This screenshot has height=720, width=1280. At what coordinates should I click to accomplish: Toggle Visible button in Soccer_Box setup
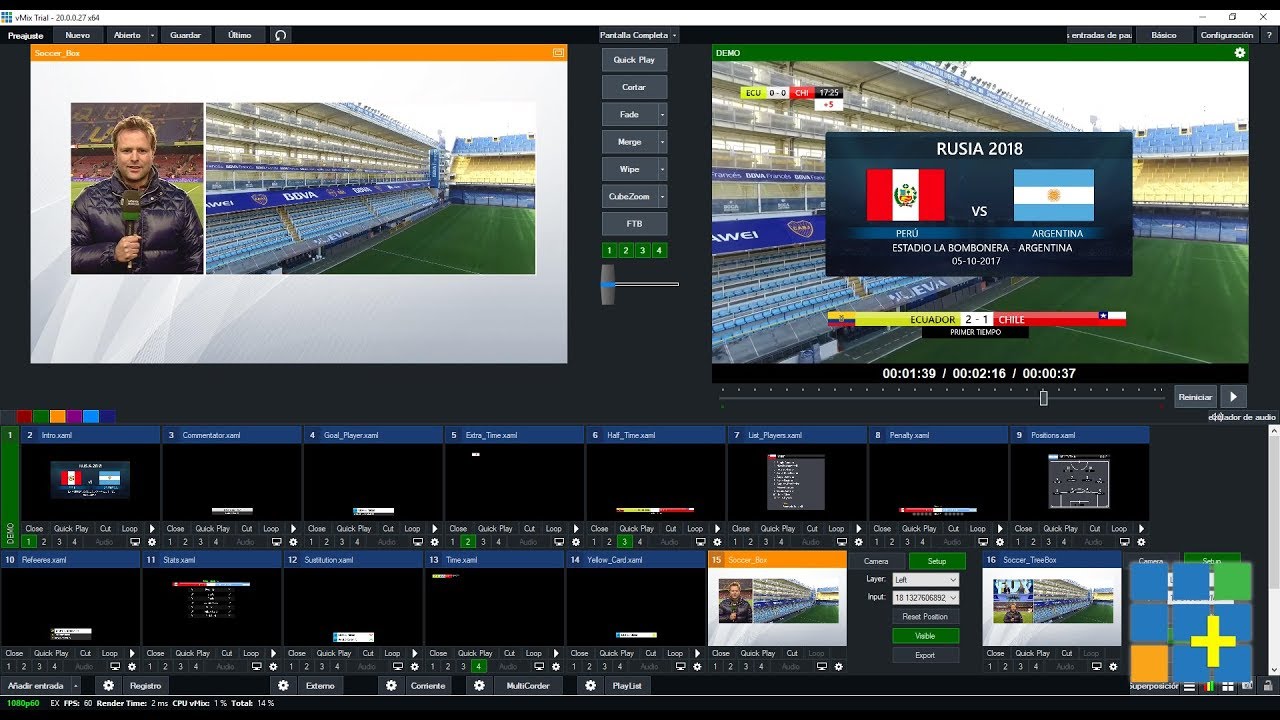925,636
